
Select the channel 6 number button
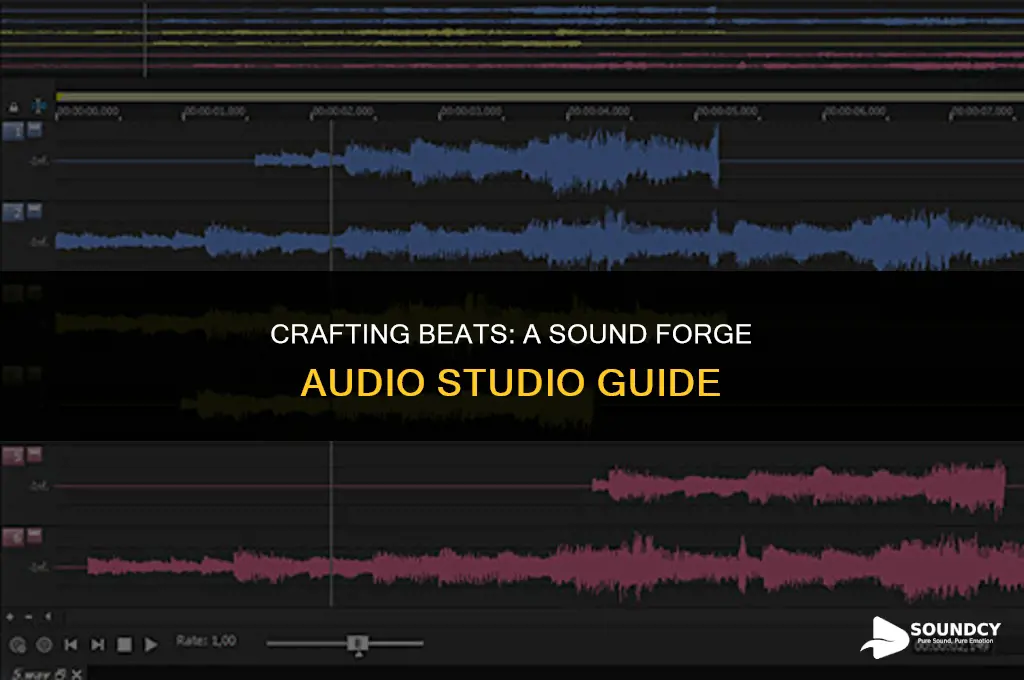click(x=13, y=537)
